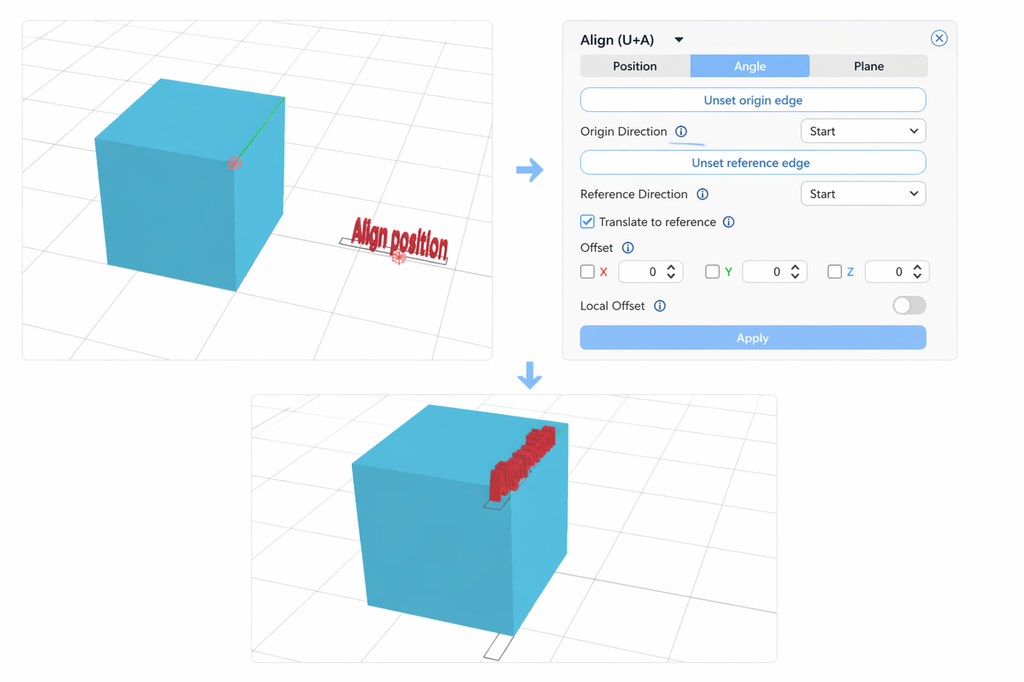Switch to the Position tab
1024x682 pixels.
(635, 66)
